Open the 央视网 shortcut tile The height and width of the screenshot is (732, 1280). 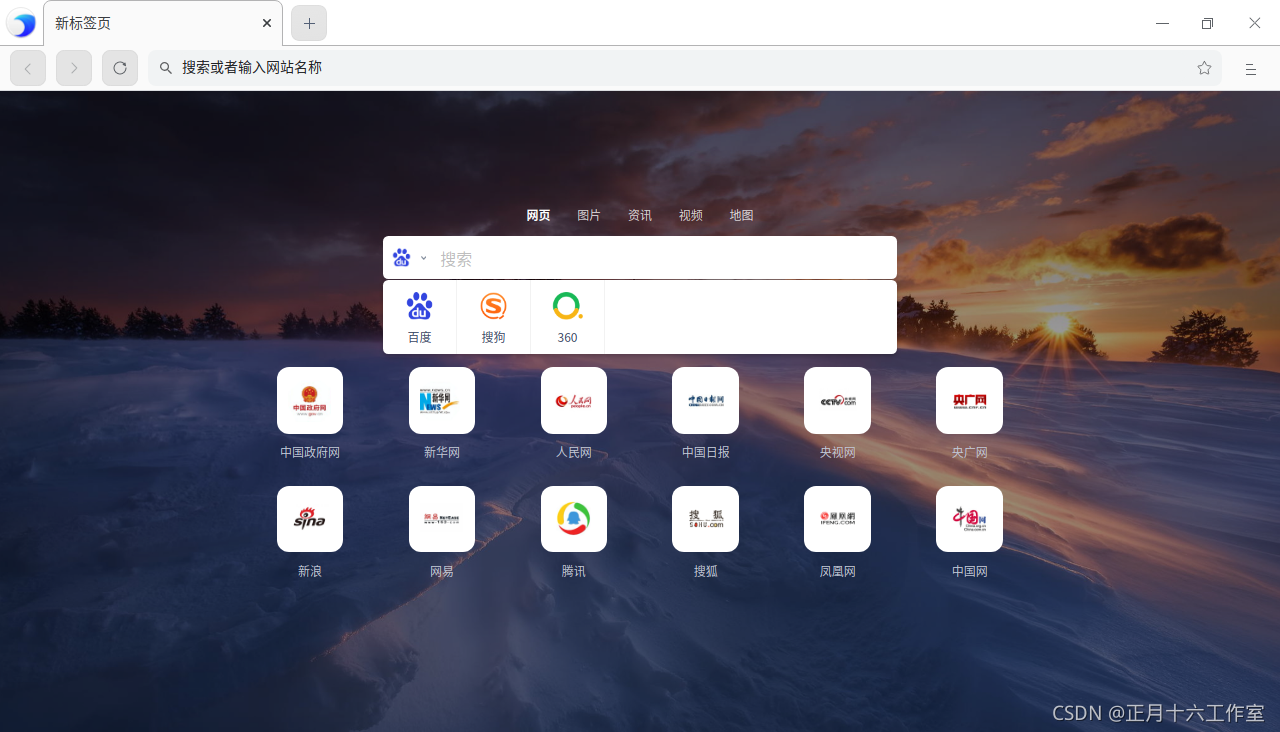pos(837,400)
